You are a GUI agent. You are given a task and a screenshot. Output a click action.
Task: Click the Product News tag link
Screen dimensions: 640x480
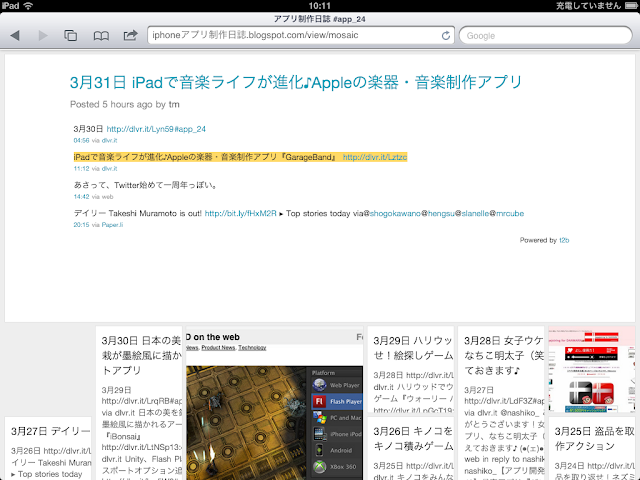pyautogui.click(x=218, y=348)
